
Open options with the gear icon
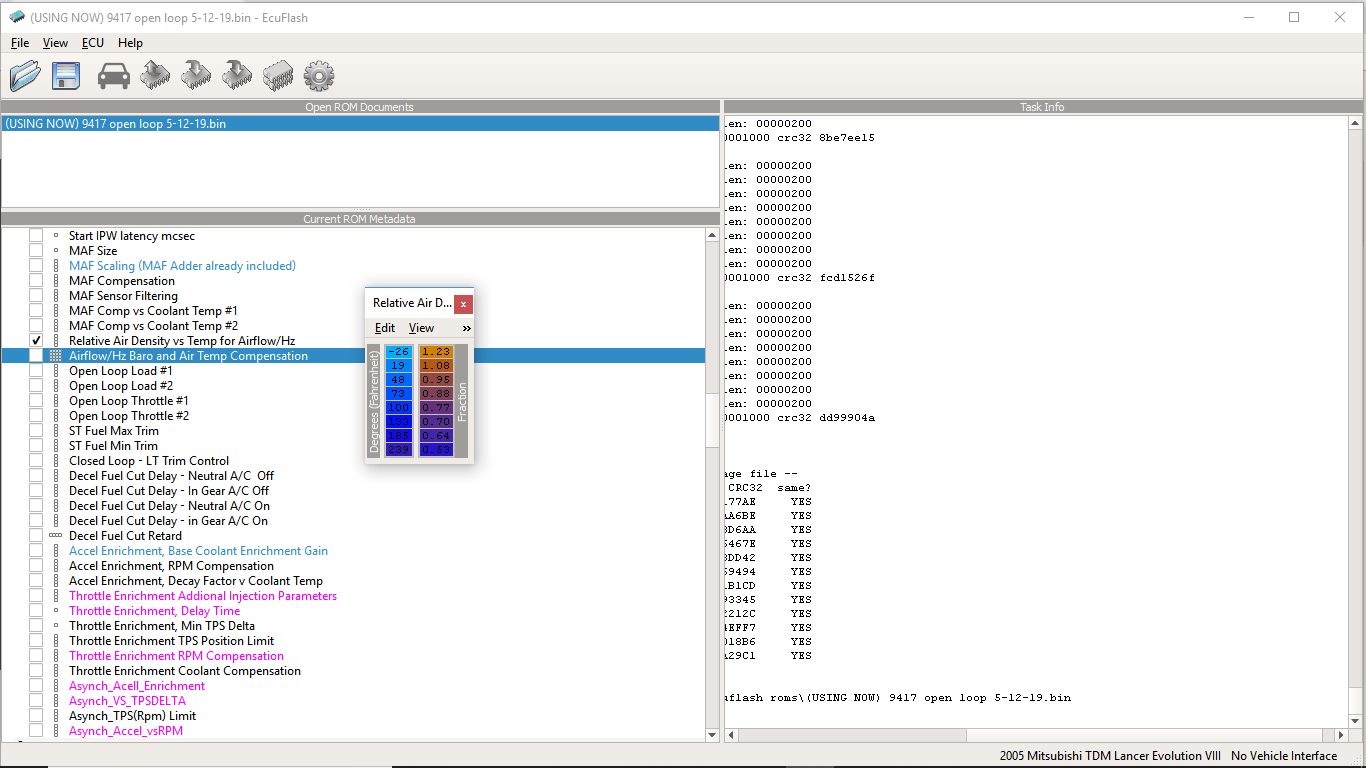pos(318,76)
